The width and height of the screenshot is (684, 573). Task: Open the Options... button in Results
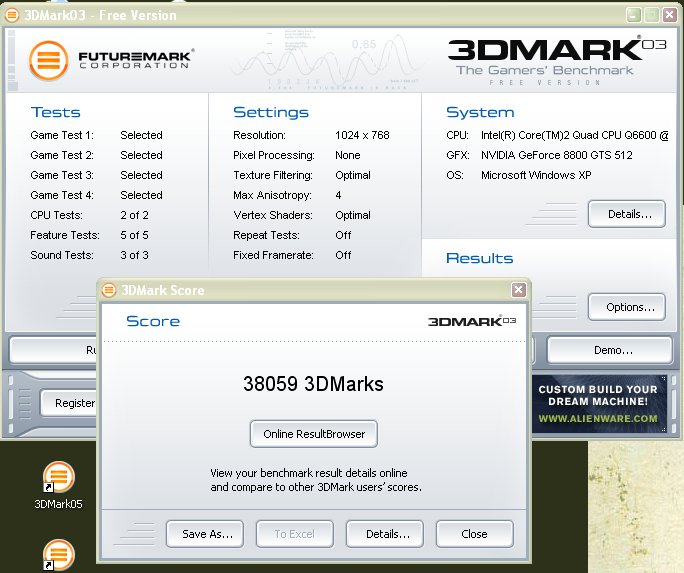pyautogui.click(x=627, y=307)
